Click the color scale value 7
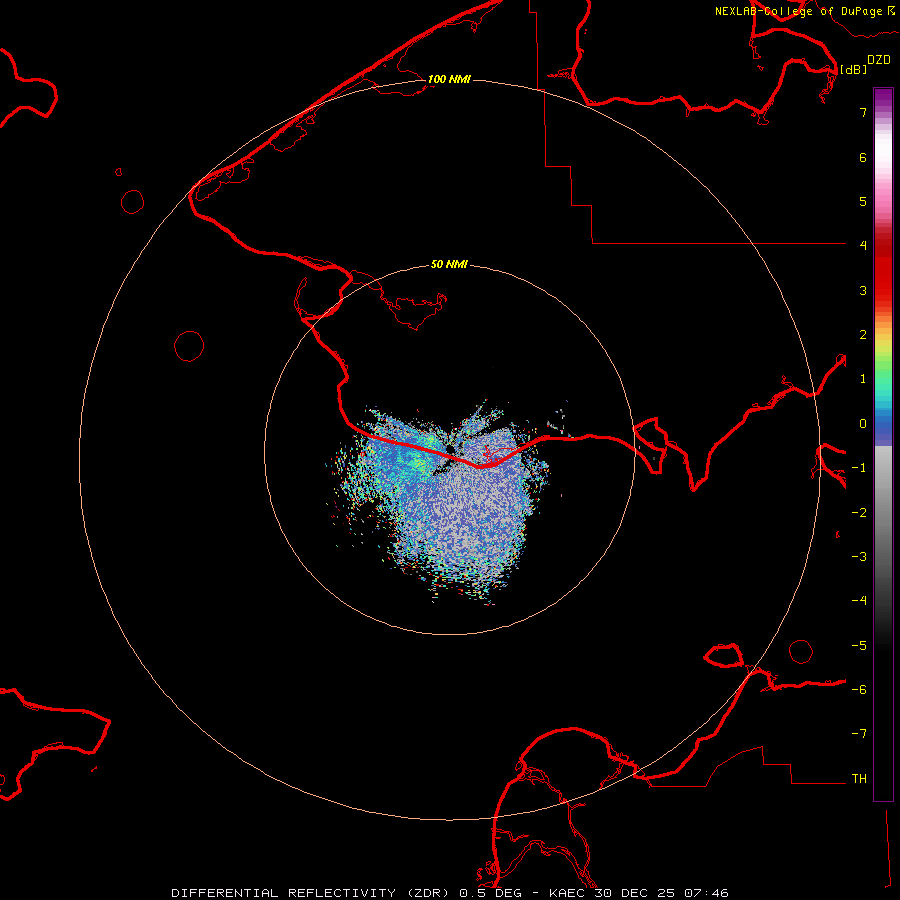Screen dimensions: 900x900 point(863,112)
